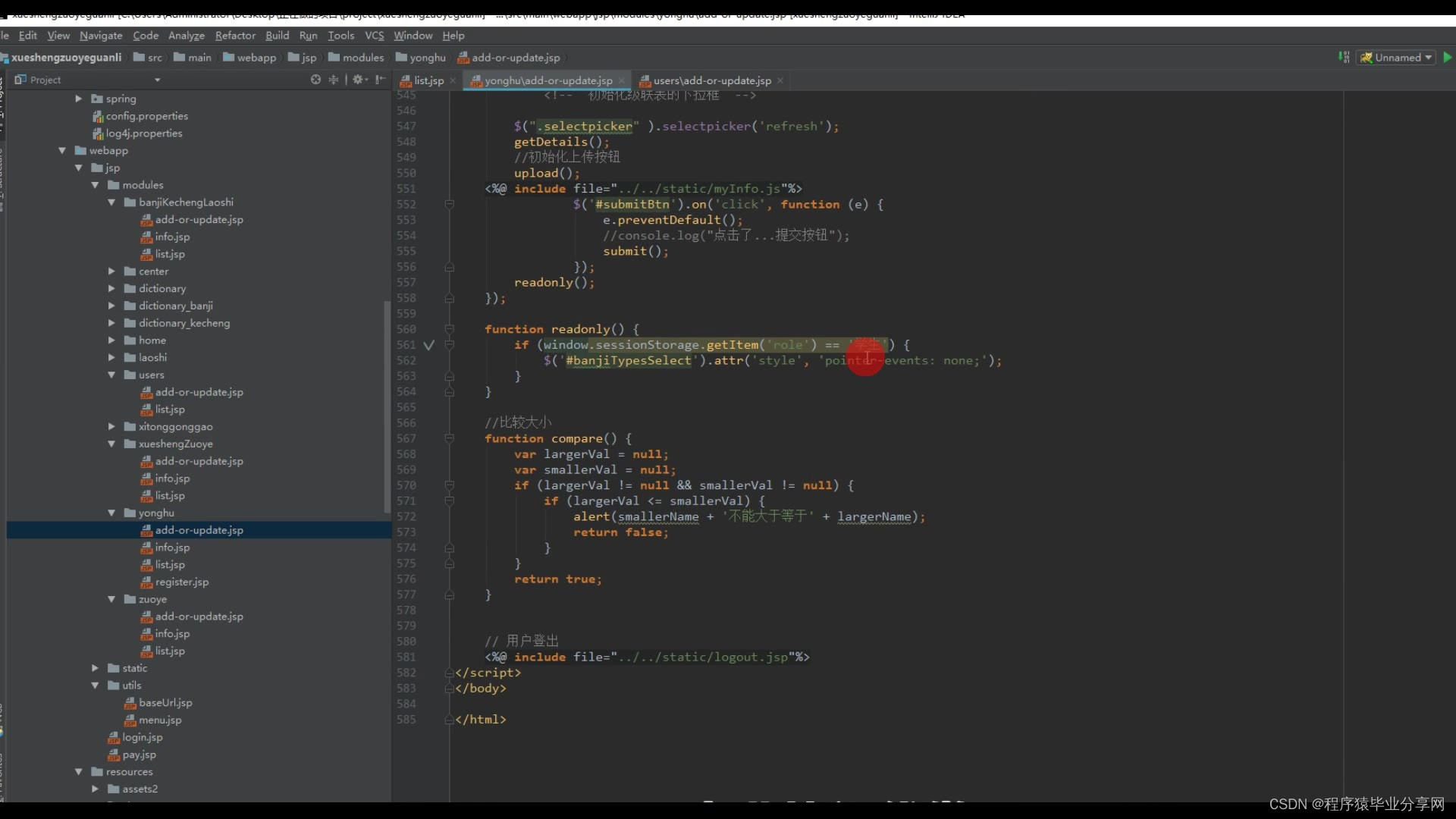Viewport: 1456px width, 819px height.
Task: Expand the static folder
Action: pyautogui.click(x=95, y=669)
